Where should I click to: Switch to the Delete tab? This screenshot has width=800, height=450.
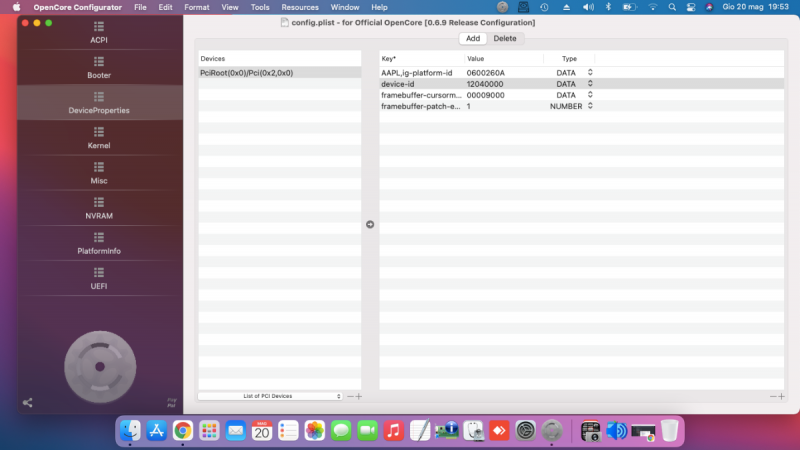(x=505, y=38)
